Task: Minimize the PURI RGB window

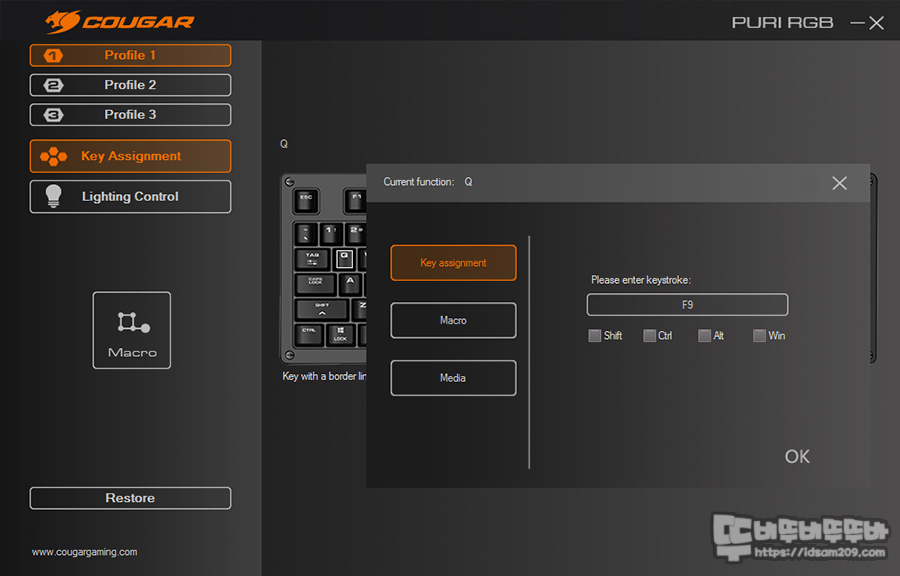Action: click(858, 23)
